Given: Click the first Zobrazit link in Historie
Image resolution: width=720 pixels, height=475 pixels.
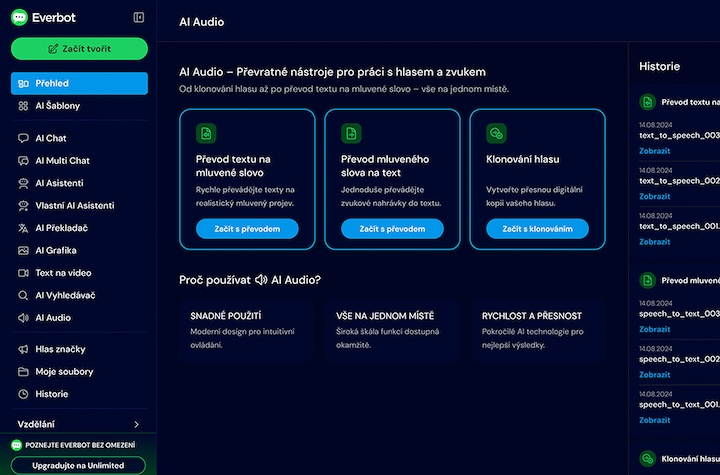Looking at the screenshot, I should click(654, 151).
